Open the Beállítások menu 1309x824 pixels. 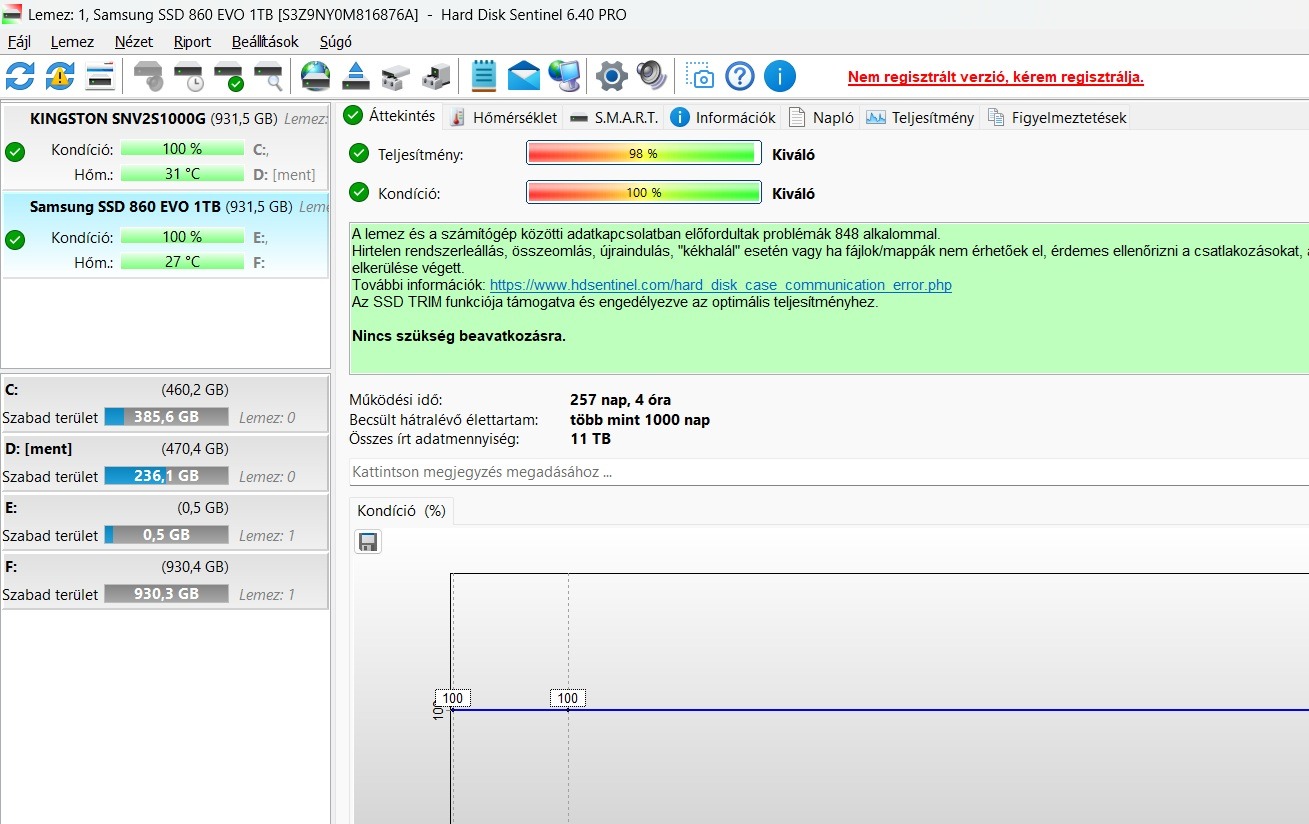coord(264,42)
